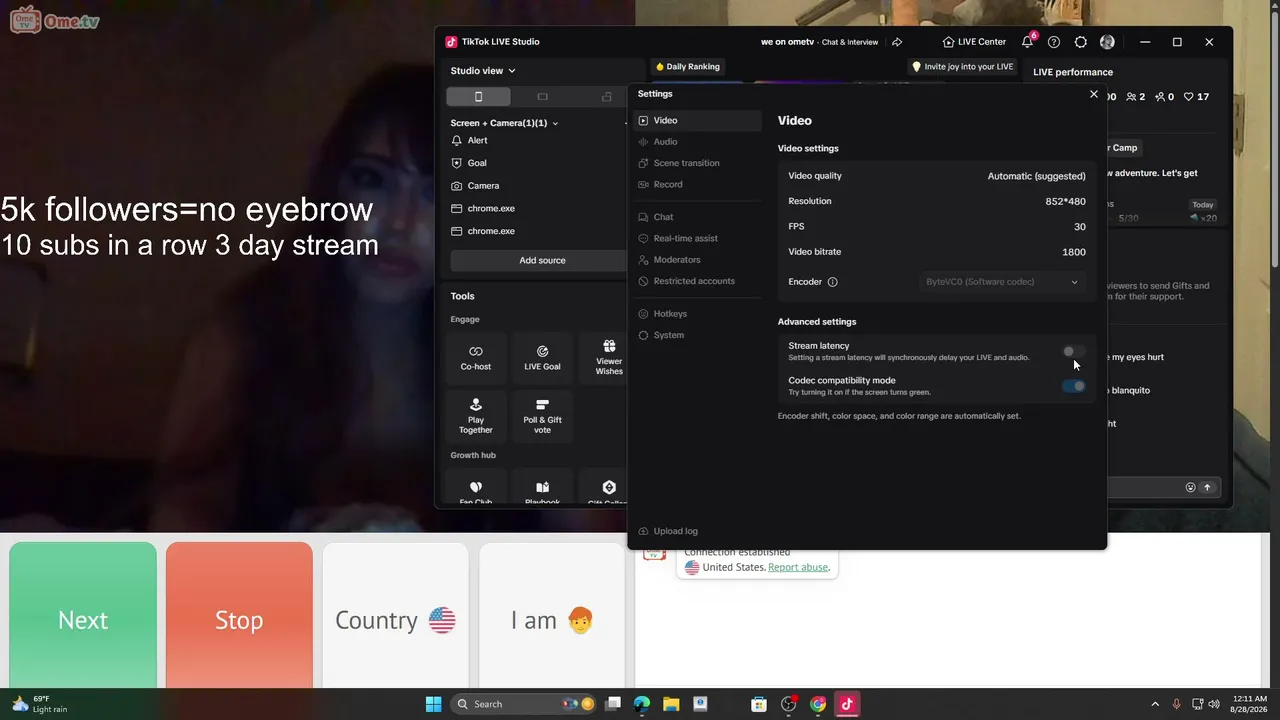Open the Audio settings category
The image size is (1280, 720).
tap(699, 142)
